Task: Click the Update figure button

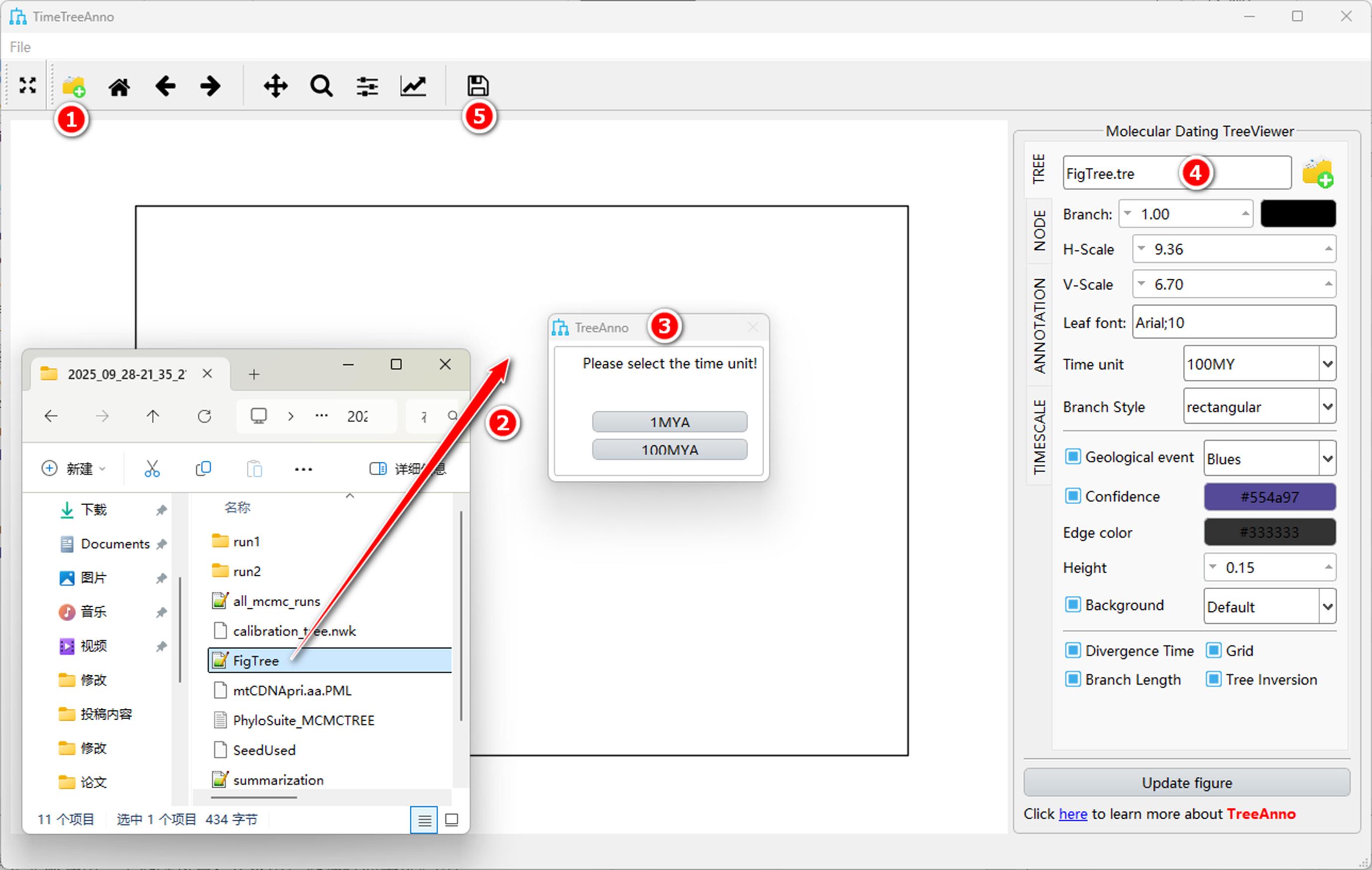Action: 1187,782
